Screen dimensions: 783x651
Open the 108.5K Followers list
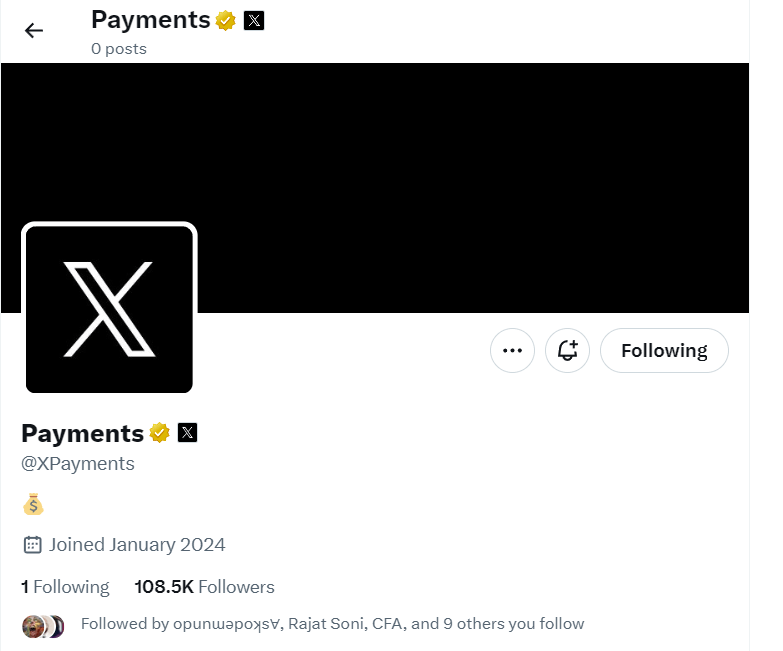pyautogui.click(x=204, y=587)
